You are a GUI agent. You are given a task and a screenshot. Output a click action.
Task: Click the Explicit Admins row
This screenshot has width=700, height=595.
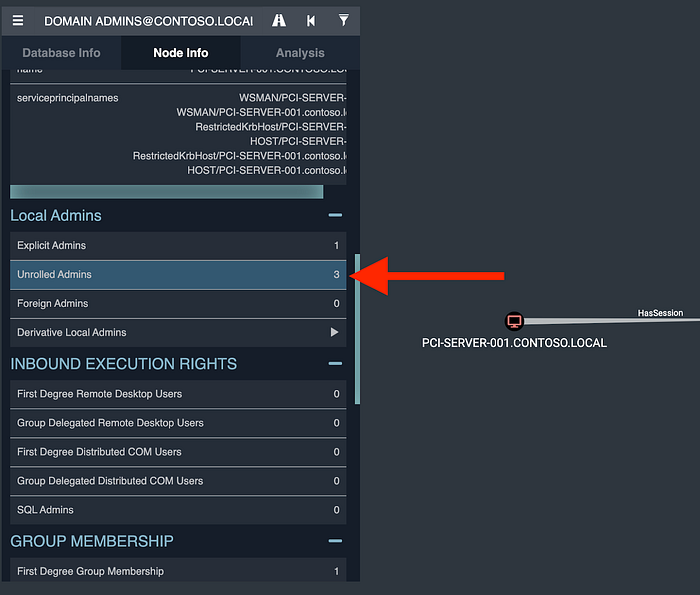pyautogui.click(x=178, y=245)
